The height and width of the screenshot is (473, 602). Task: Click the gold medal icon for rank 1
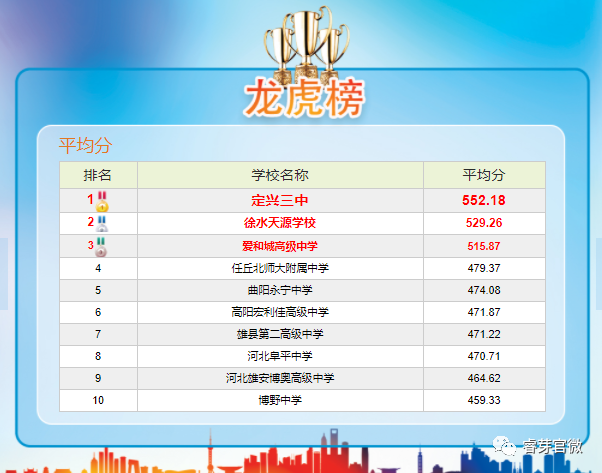point(102,201)
